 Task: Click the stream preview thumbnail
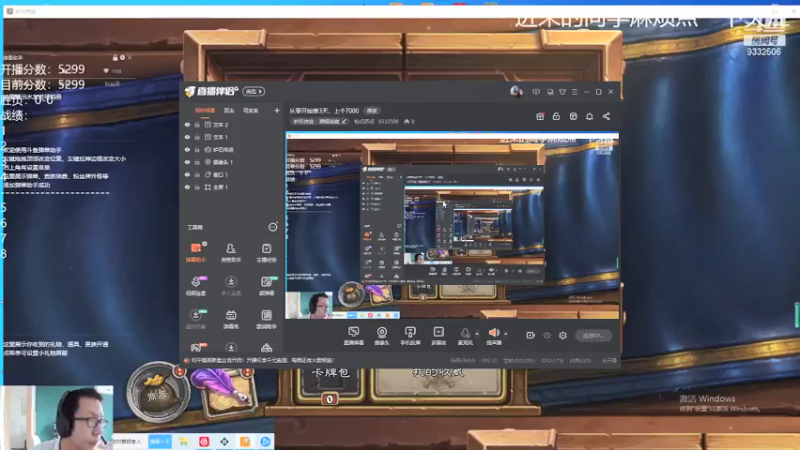pyautogui.click(x=452, y=226)
